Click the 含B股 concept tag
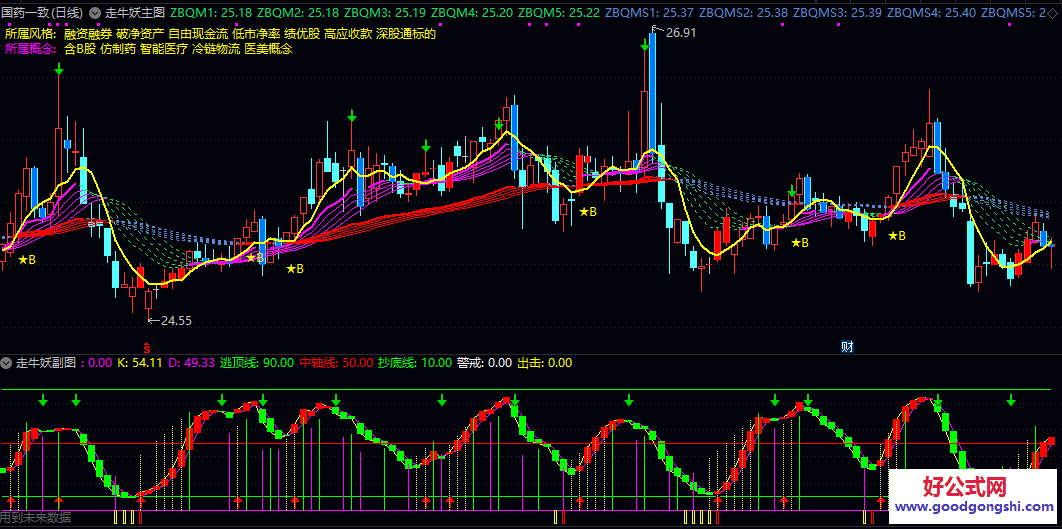The width and height of the screenshot is (1062, 529). click(x=80, y=49)
